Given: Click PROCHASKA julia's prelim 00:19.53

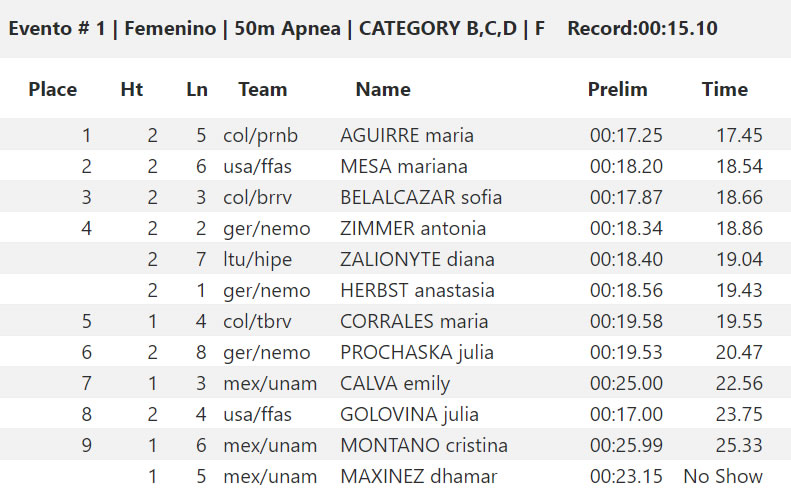Looking at the screenshot, I should tap(626, 352).
